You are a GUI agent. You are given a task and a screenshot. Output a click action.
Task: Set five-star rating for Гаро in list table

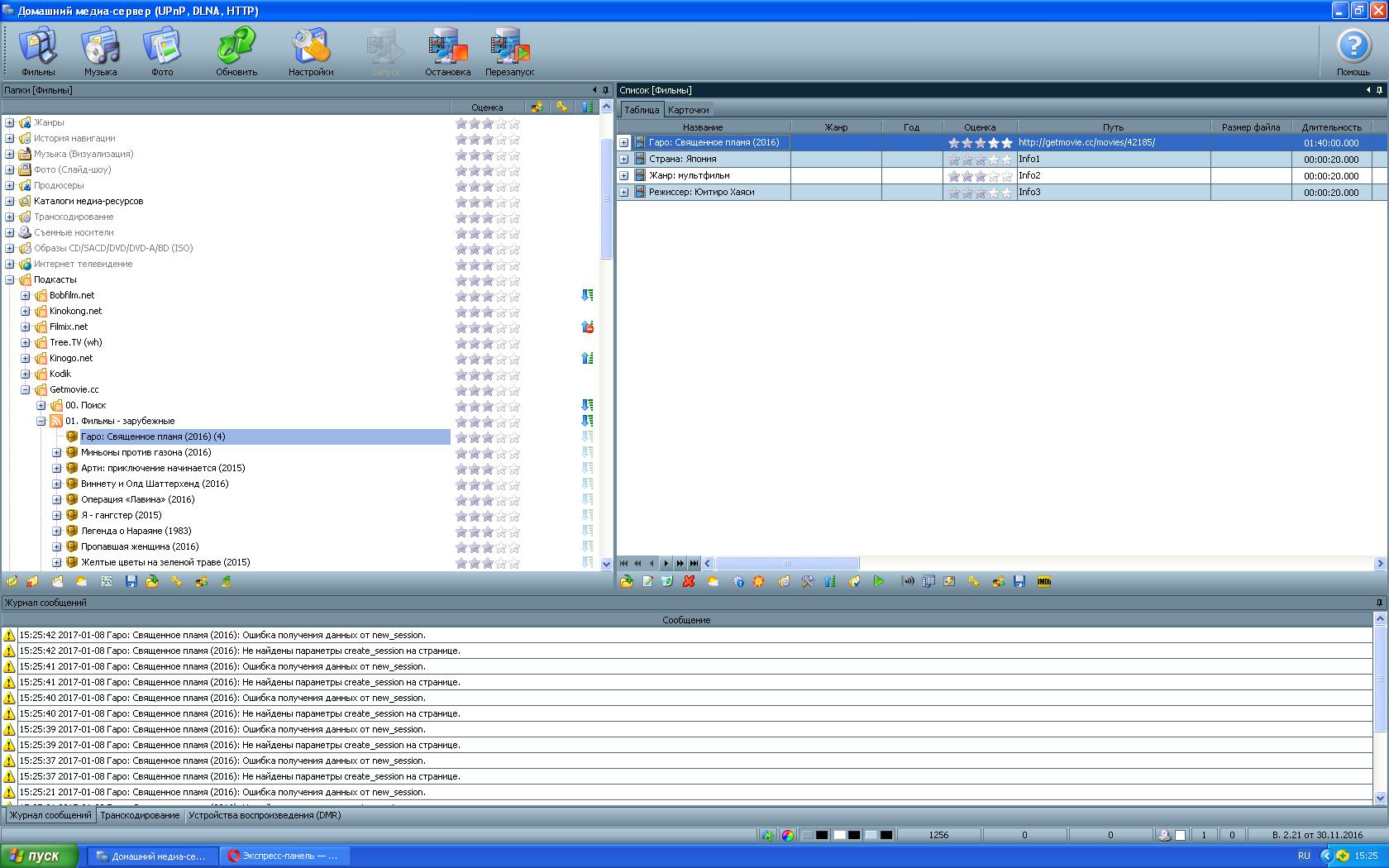tap(1006, 143)
